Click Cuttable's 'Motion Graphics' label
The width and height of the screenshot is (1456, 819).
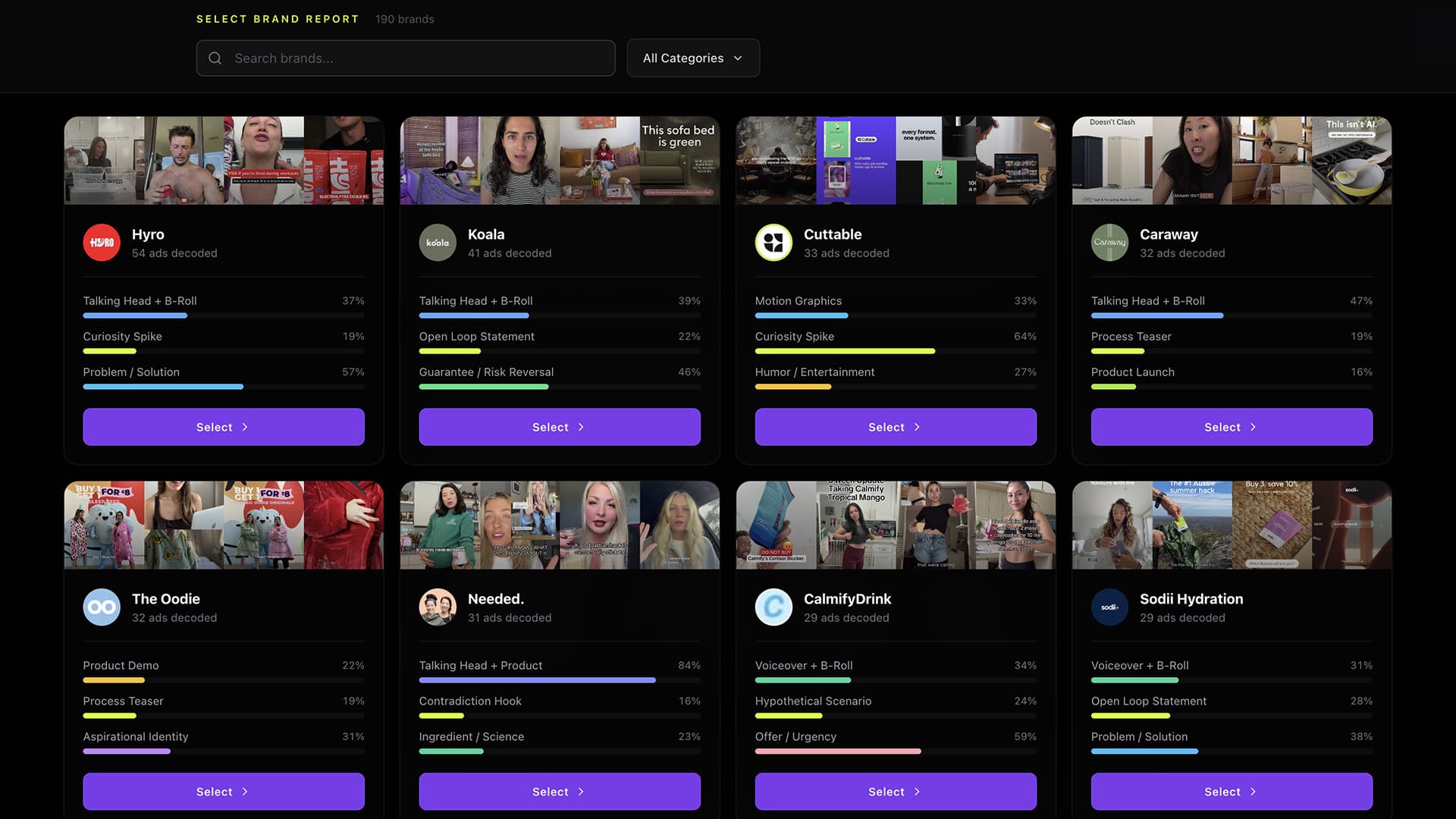(x=799, y=301)
